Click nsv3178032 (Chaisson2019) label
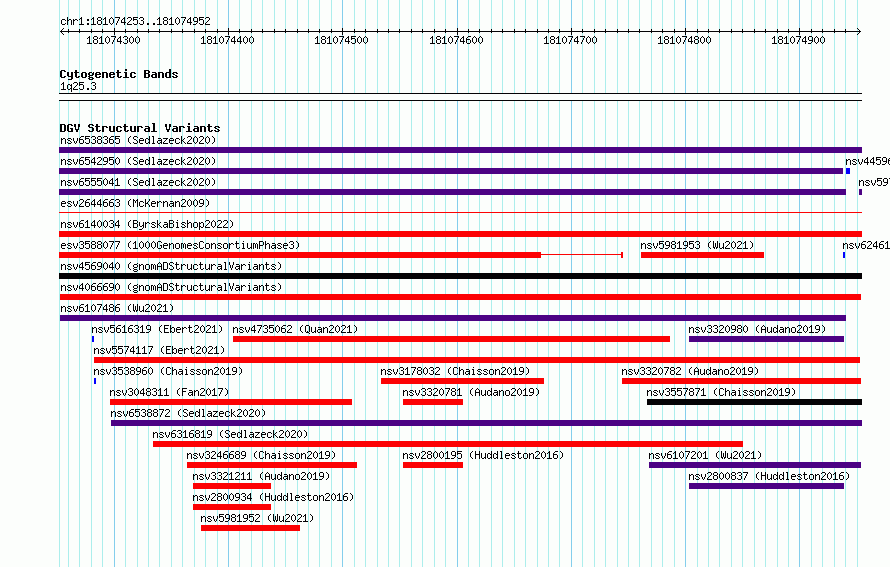The height and width of the screenshot is (567, 890). [455, 371]
